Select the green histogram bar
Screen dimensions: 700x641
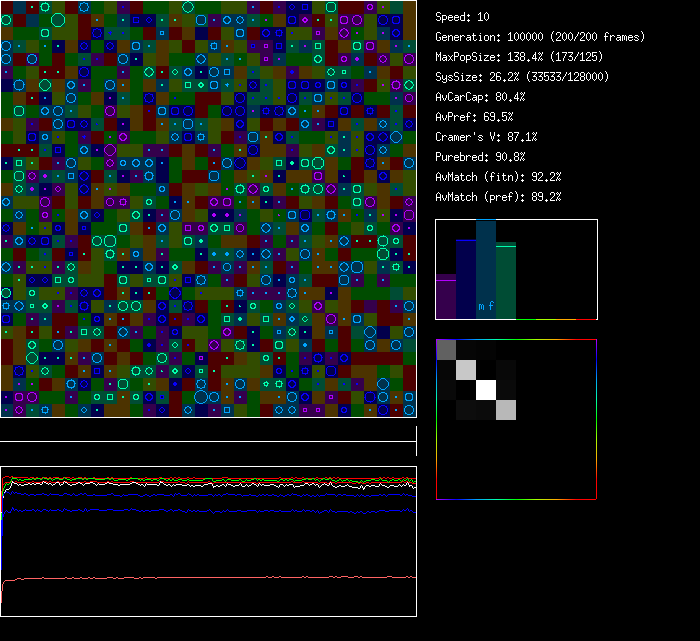[x=506, y=280]
